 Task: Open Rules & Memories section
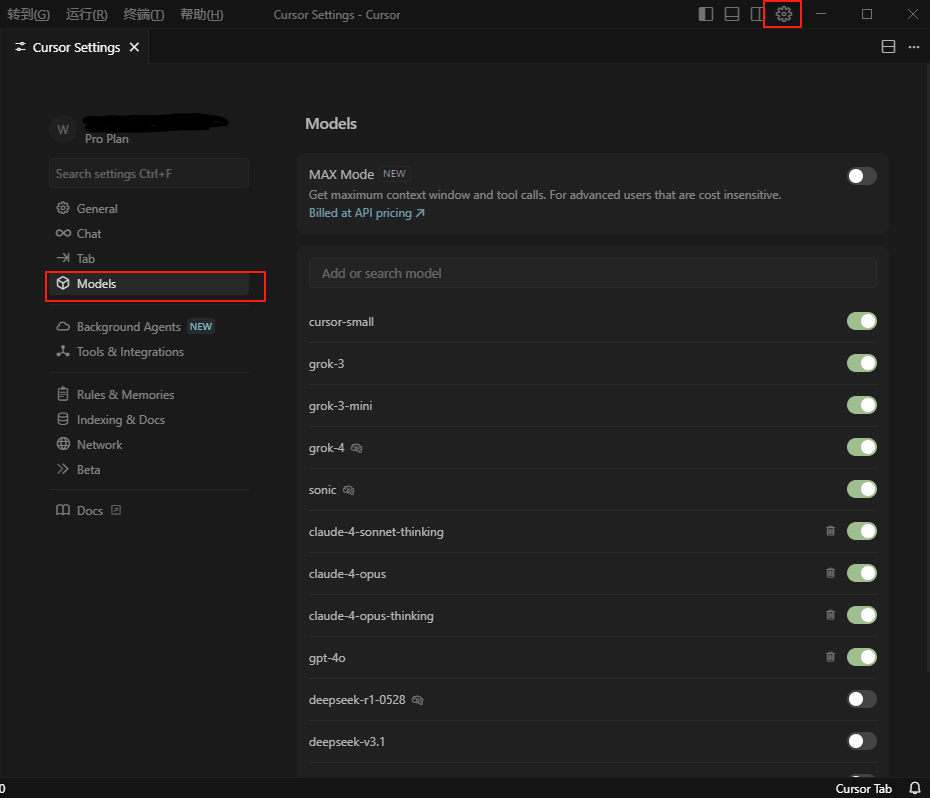pos(149,395)
